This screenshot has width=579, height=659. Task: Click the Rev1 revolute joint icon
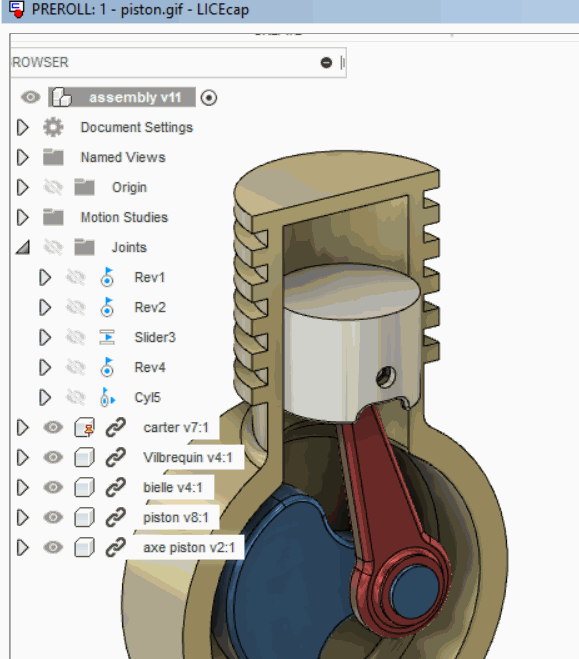(107, 277)
